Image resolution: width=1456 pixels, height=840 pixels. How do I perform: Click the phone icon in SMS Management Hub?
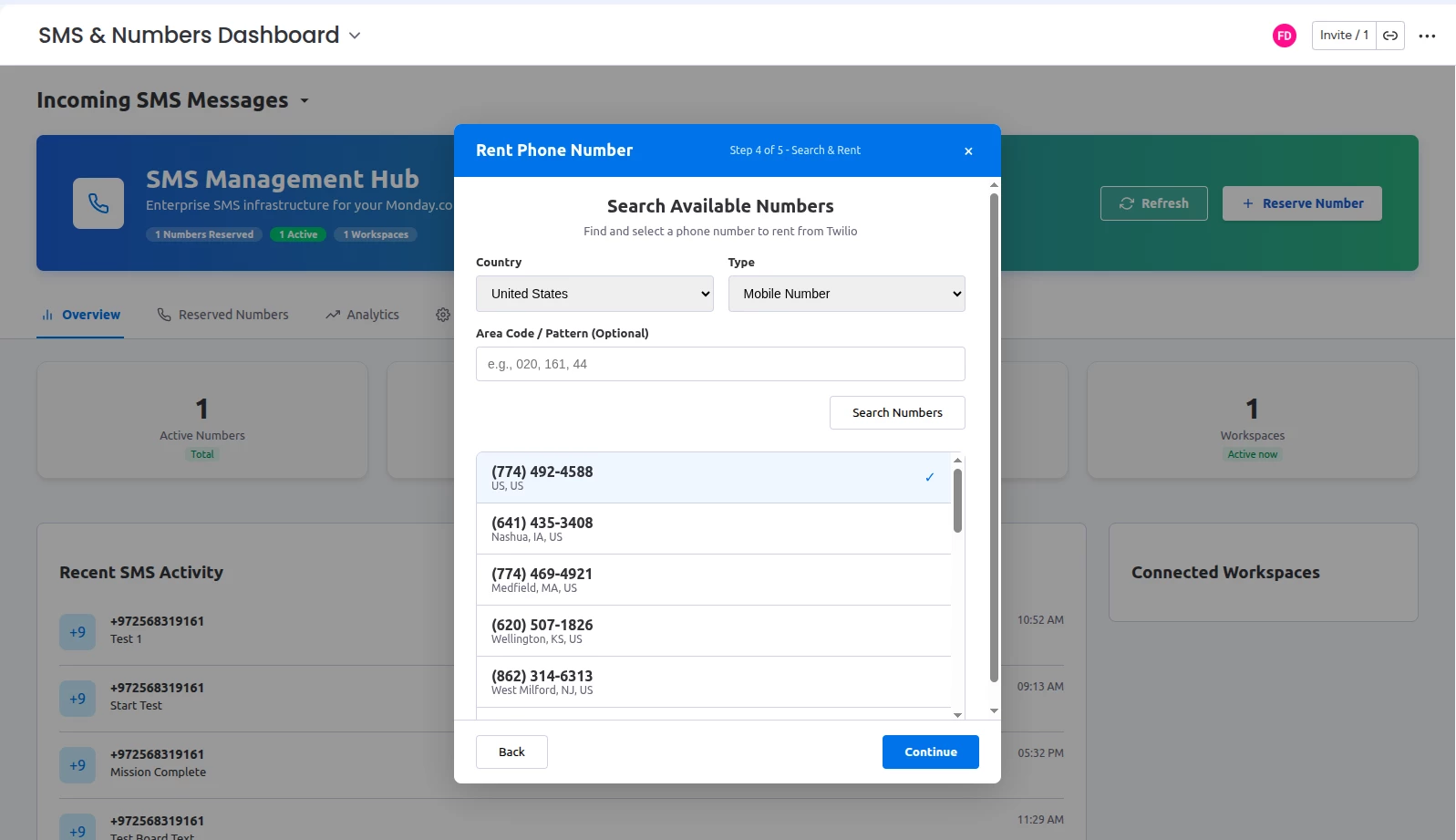[x=98, y=203]
